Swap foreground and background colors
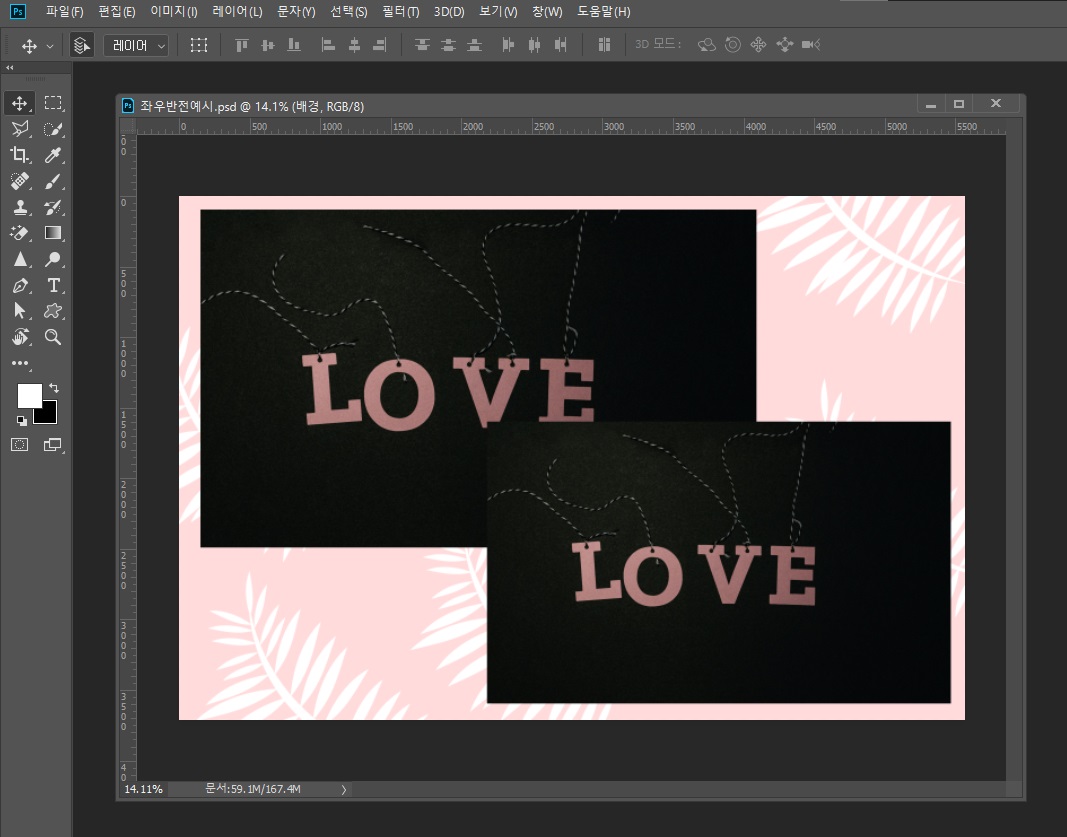This screenshot has width=1067, height=837. coord(54,388)
